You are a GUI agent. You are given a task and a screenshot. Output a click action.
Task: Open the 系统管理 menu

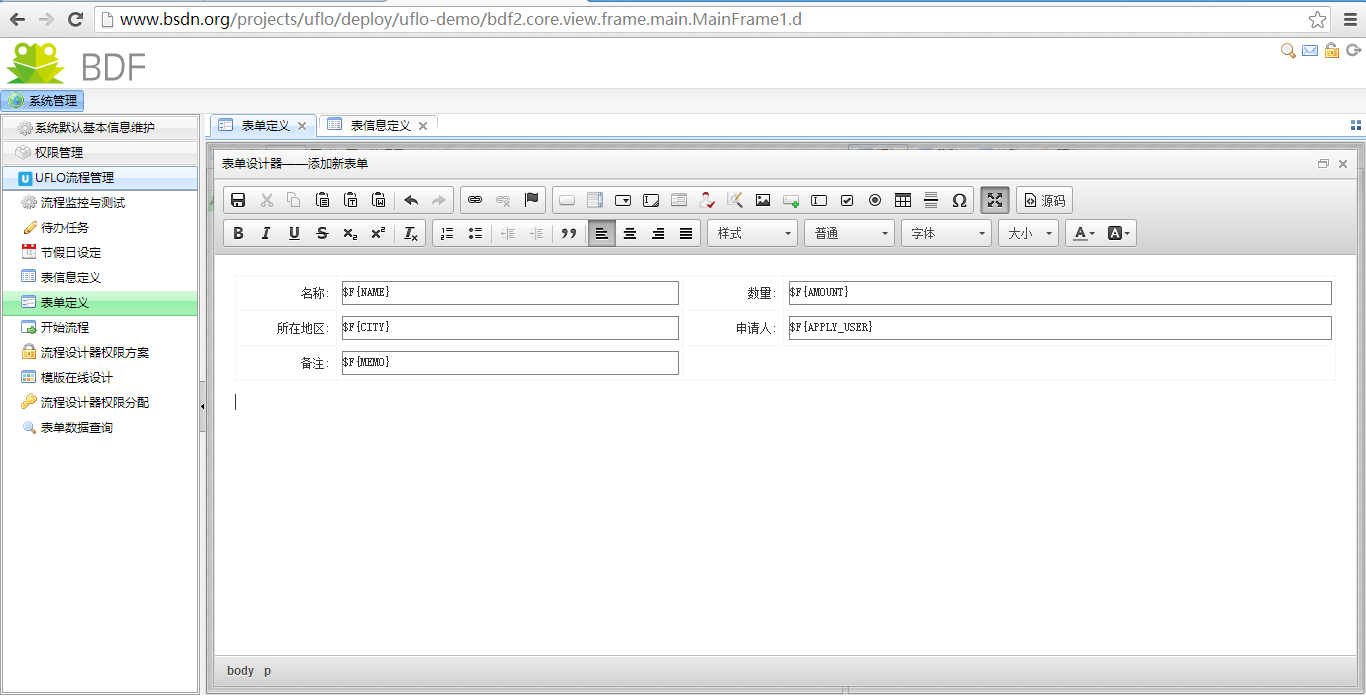tap(43, 101)
